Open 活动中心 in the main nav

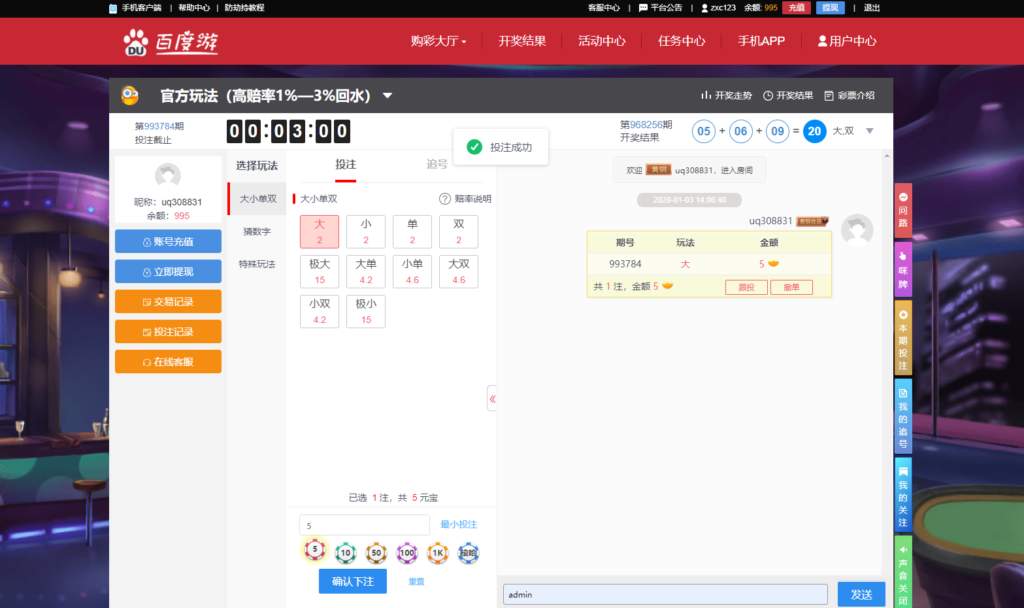(x=601, y=41)
